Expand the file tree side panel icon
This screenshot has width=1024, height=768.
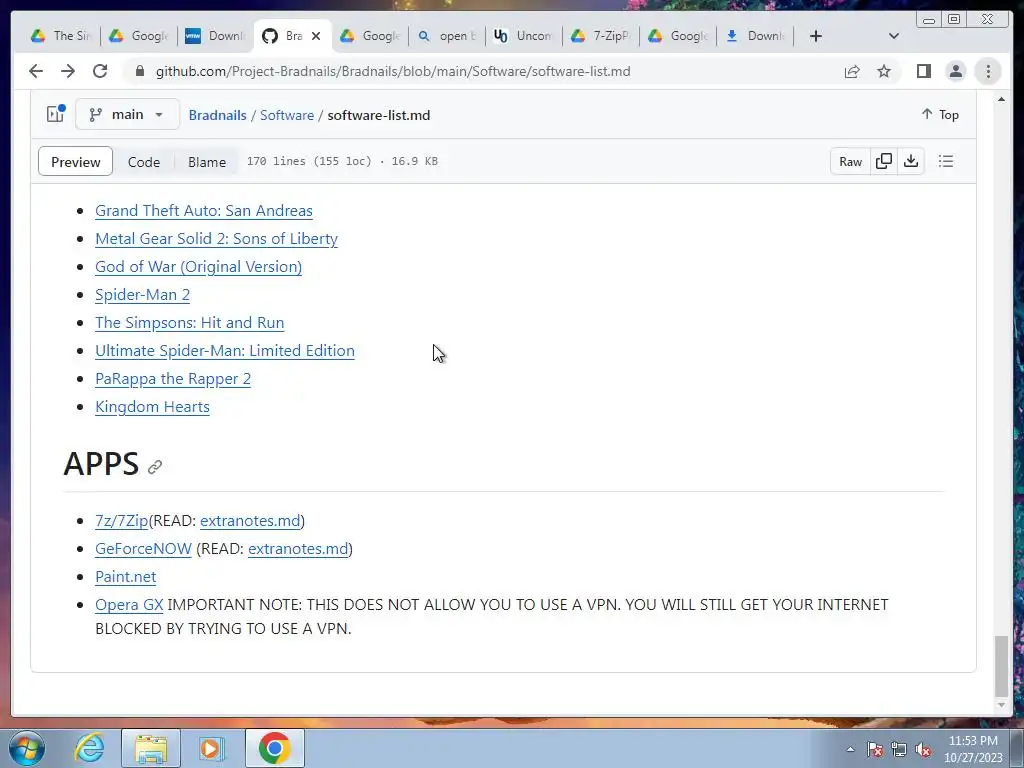pyautogui.click(x=56, y=114)
